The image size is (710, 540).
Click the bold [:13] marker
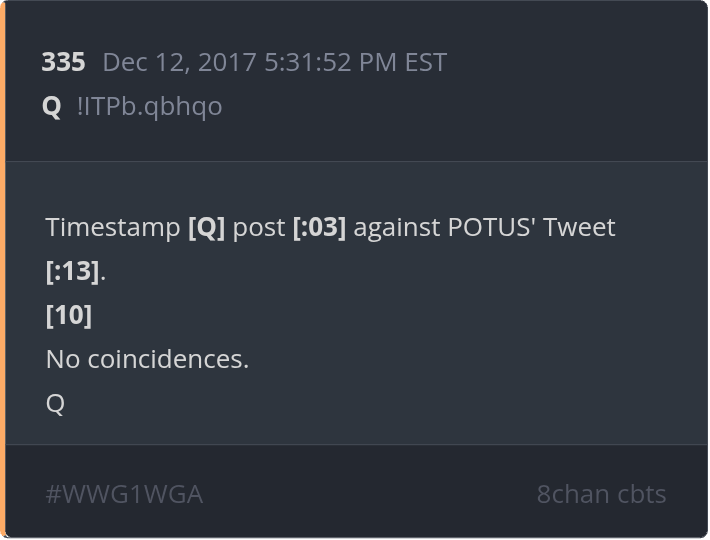73,271
